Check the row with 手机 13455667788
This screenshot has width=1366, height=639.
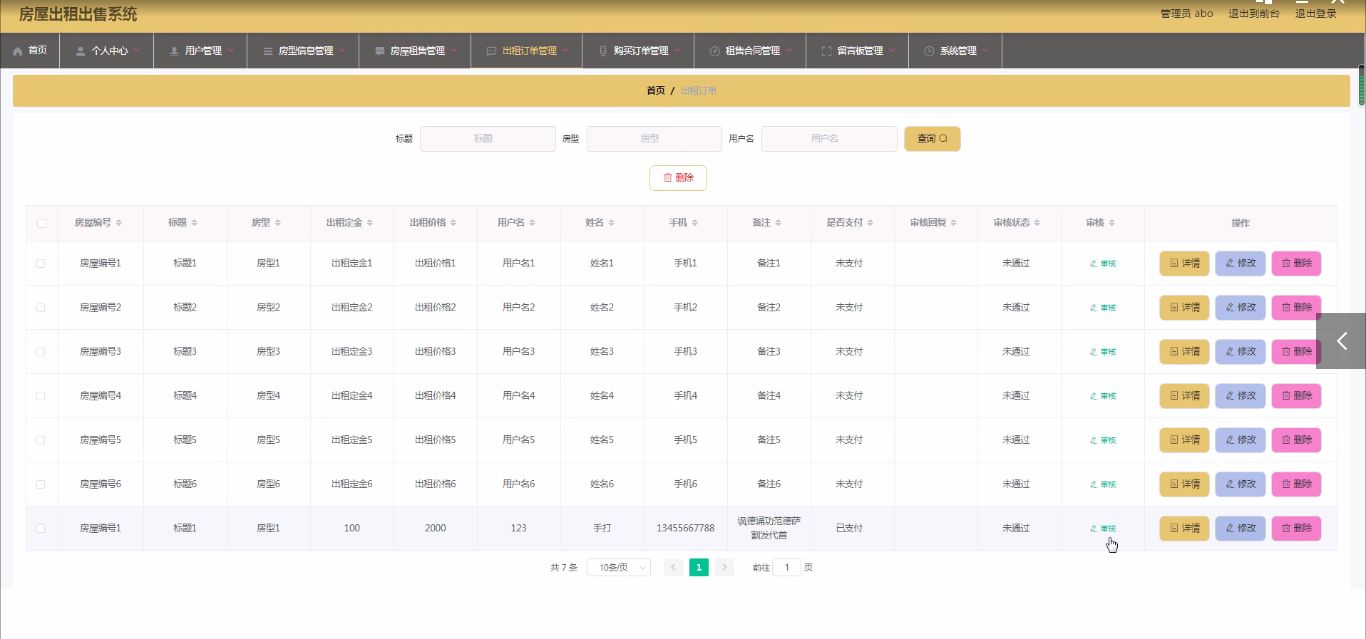41,527
